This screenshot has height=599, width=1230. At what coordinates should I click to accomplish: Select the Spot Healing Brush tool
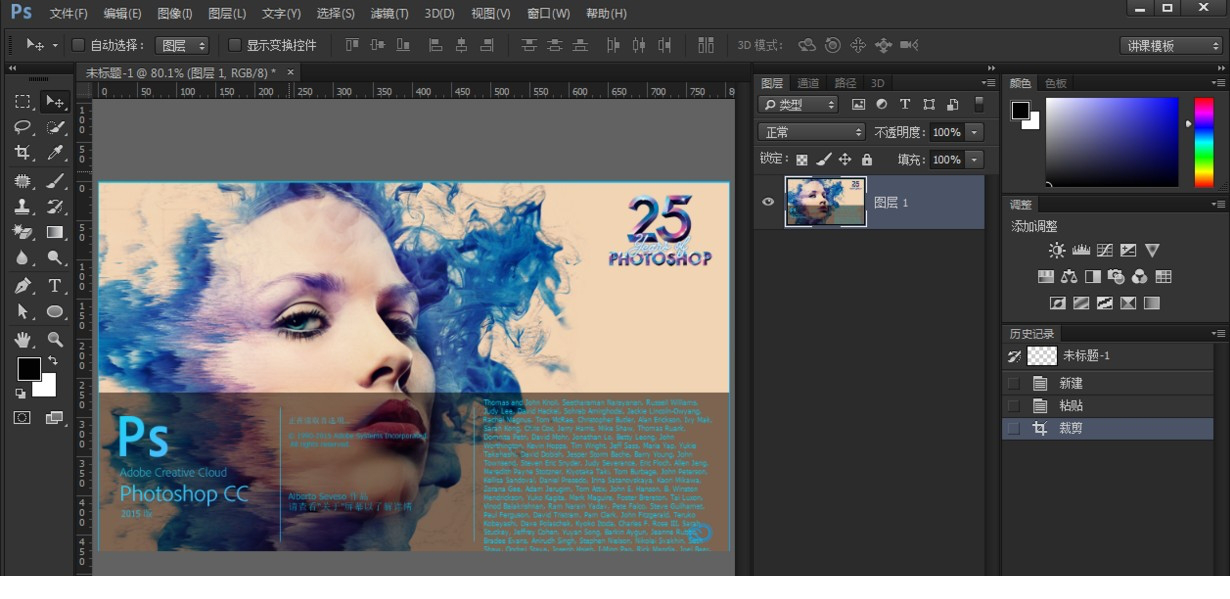22,181
